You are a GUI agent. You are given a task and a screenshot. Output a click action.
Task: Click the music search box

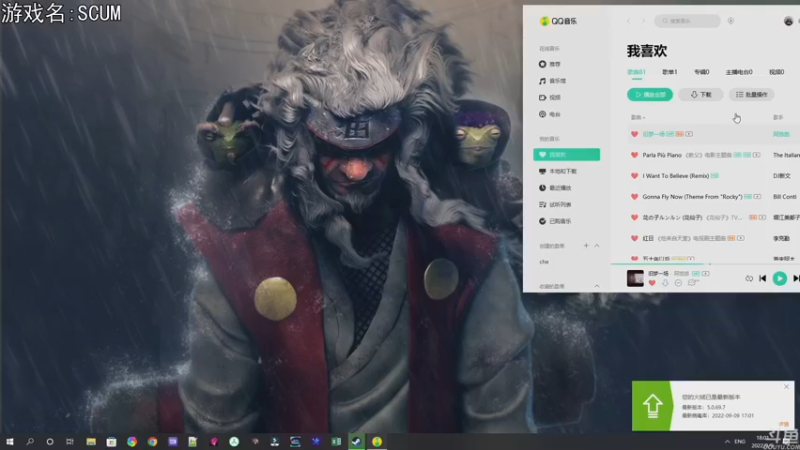[687, 21]
